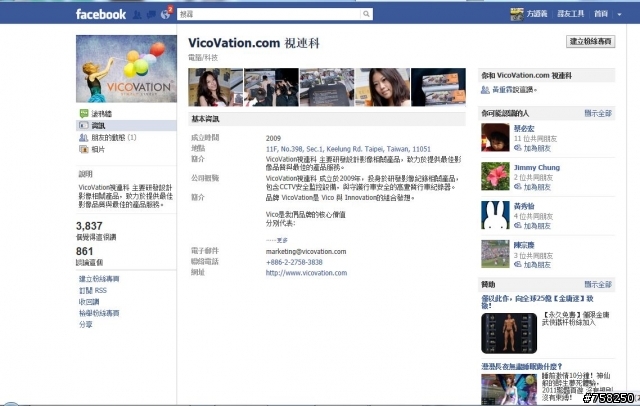Open the http://www.vicovation.com link
The height and width of the screenshot is (406, 640).
(x=306, y=273)
